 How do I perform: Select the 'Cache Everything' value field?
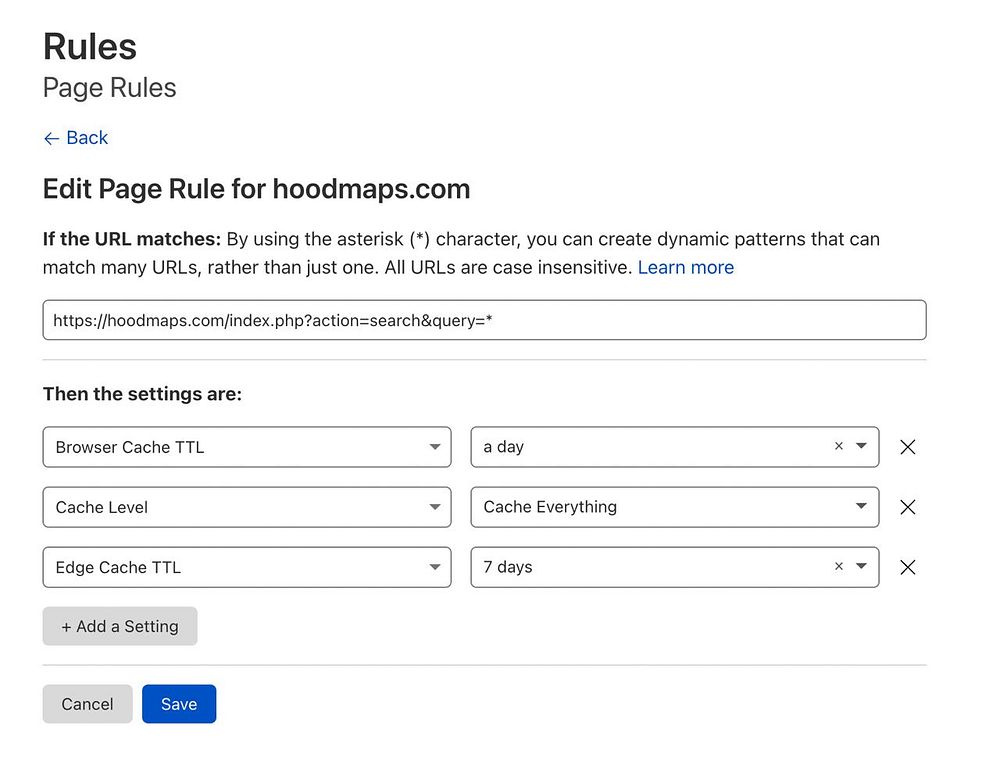(x=650, y=507)
